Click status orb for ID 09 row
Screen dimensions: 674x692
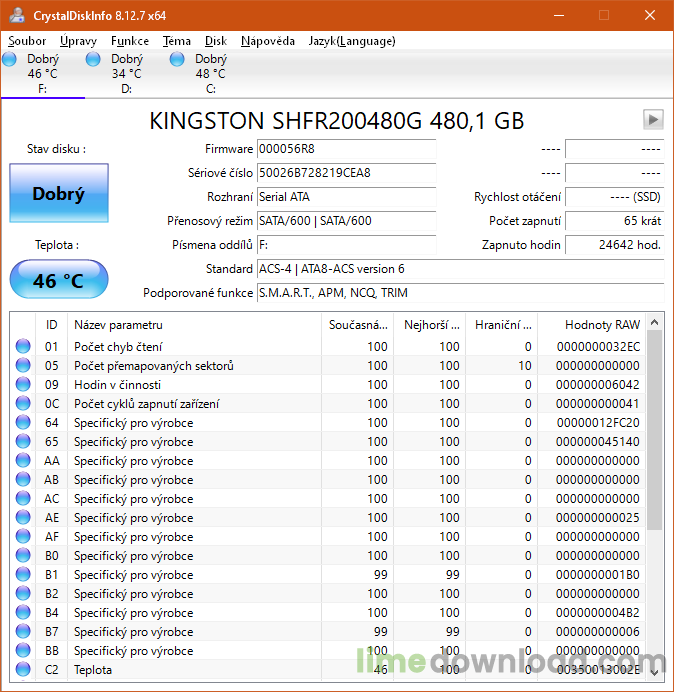[x=23, y=384]
